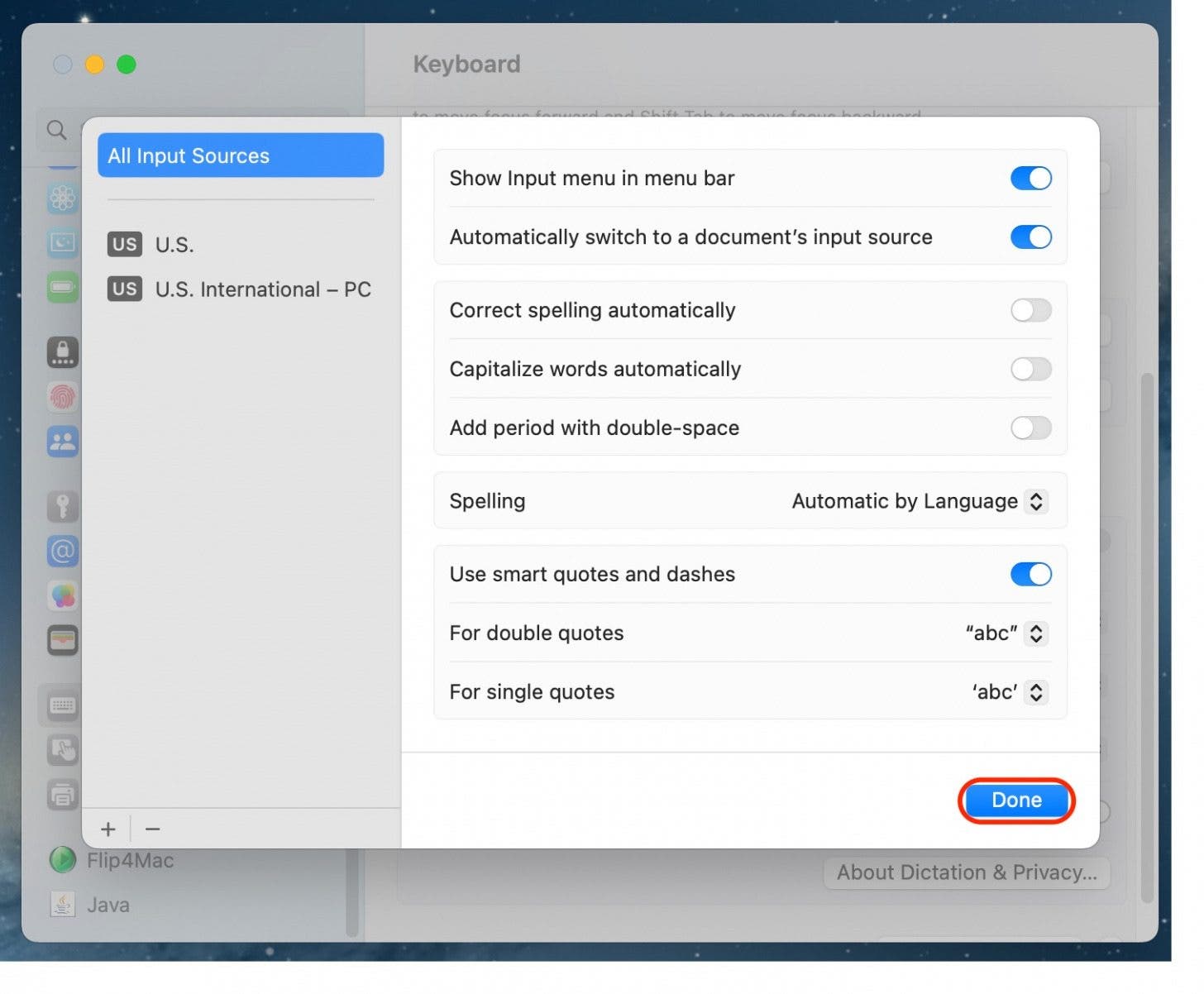Remove input source with minus button
Viewport: 1204px width, 994px height.
tap(152, 829)
